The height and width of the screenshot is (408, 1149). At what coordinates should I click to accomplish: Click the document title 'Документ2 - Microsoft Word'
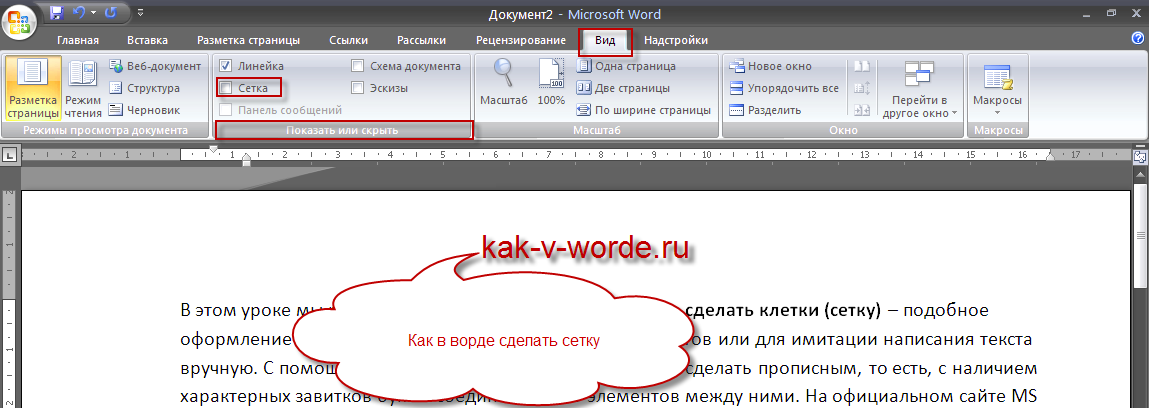tap(574, 14)
